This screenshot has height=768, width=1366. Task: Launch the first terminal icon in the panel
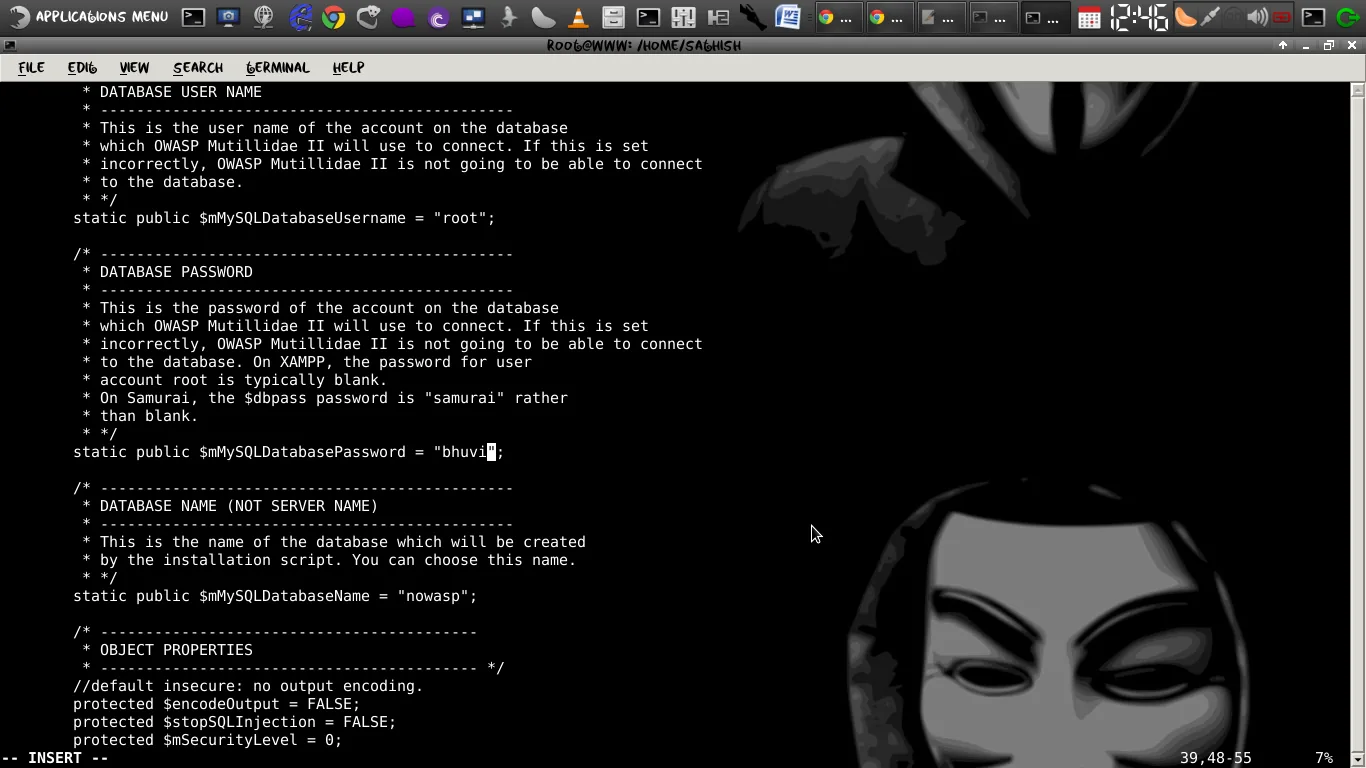193,17
